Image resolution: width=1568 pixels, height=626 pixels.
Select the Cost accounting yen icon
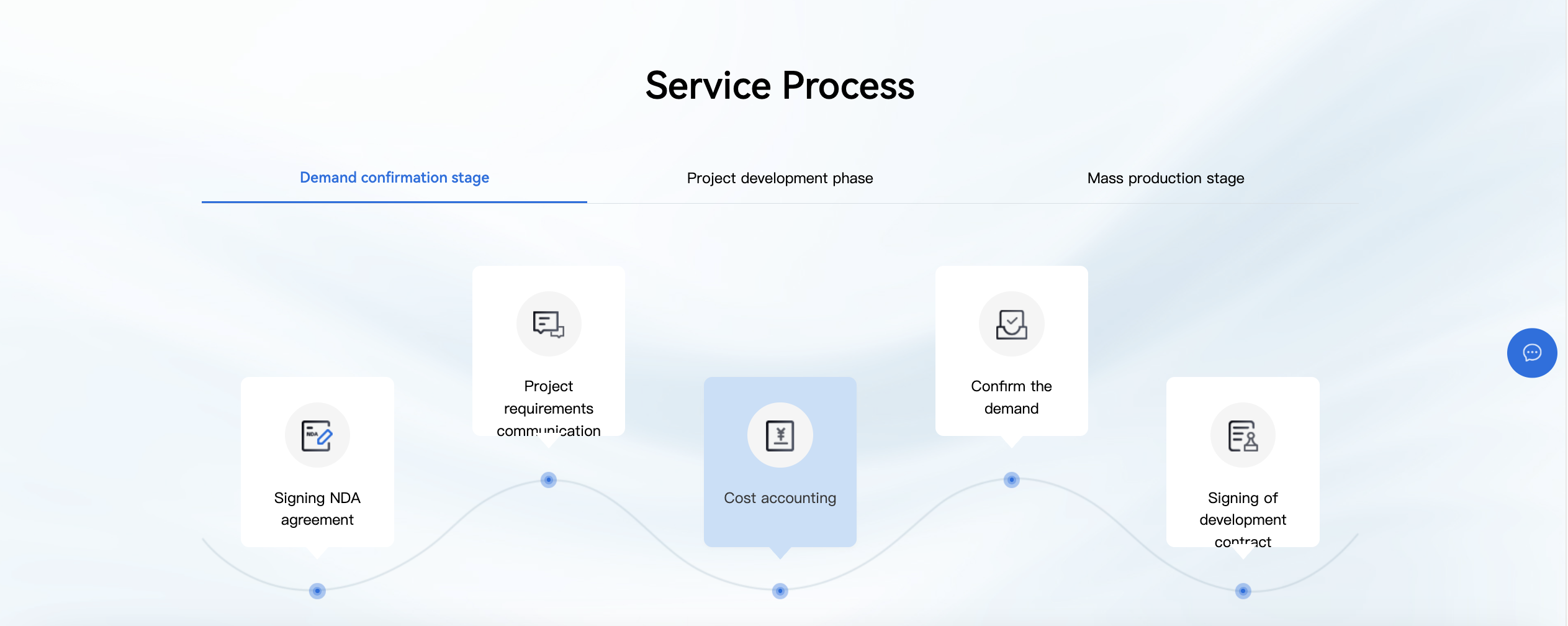tap(780, 435)
